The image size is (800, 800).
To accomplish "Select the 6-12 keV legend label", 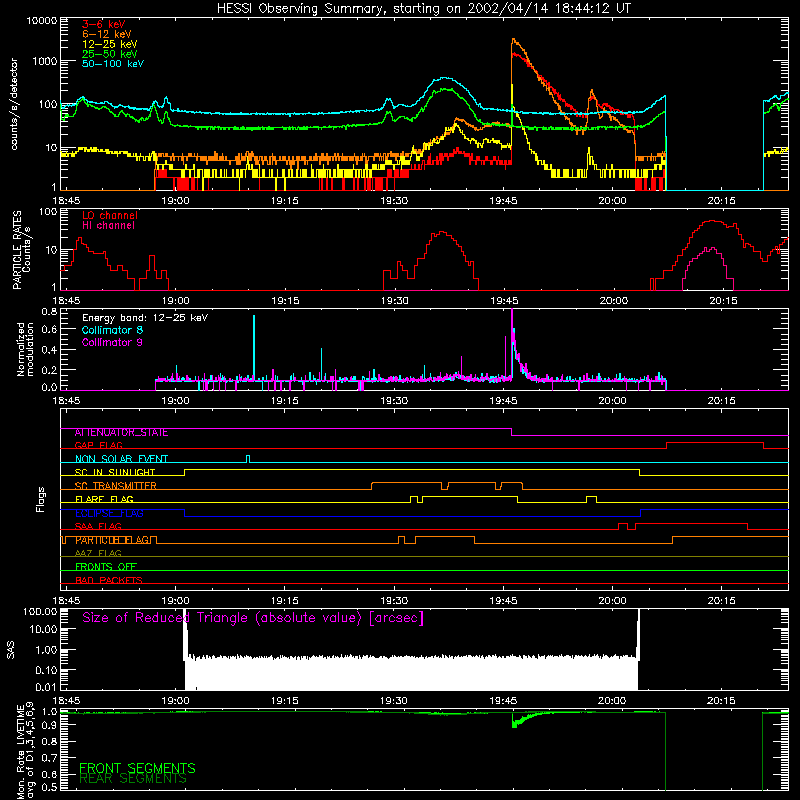I will [106, 34].
